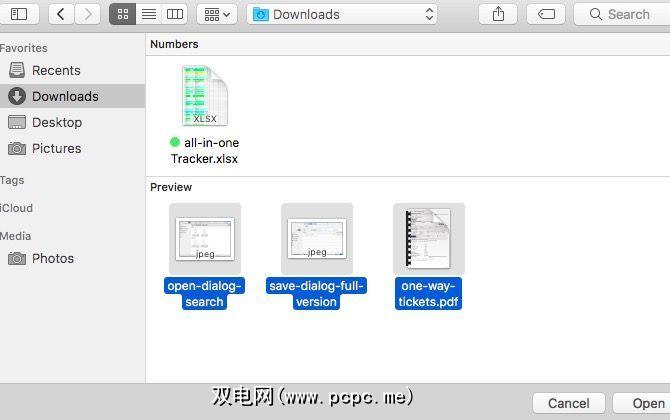This screenshot has width=670, height=420.
Task: Click the all-in-one Tracker.xlsx file name
Action: click(x=205, y=150)
